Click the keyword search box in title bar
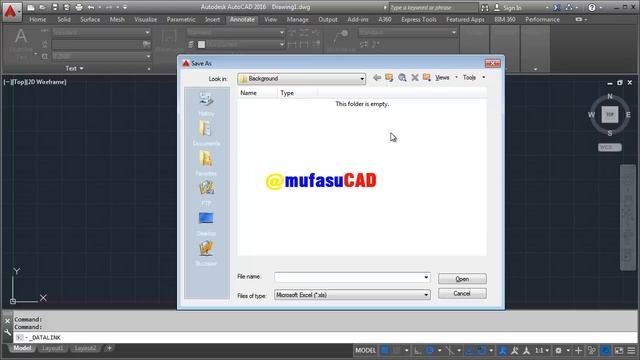Image resolution: width=640 pixels, height=360 pixels. tap(433, 7)
